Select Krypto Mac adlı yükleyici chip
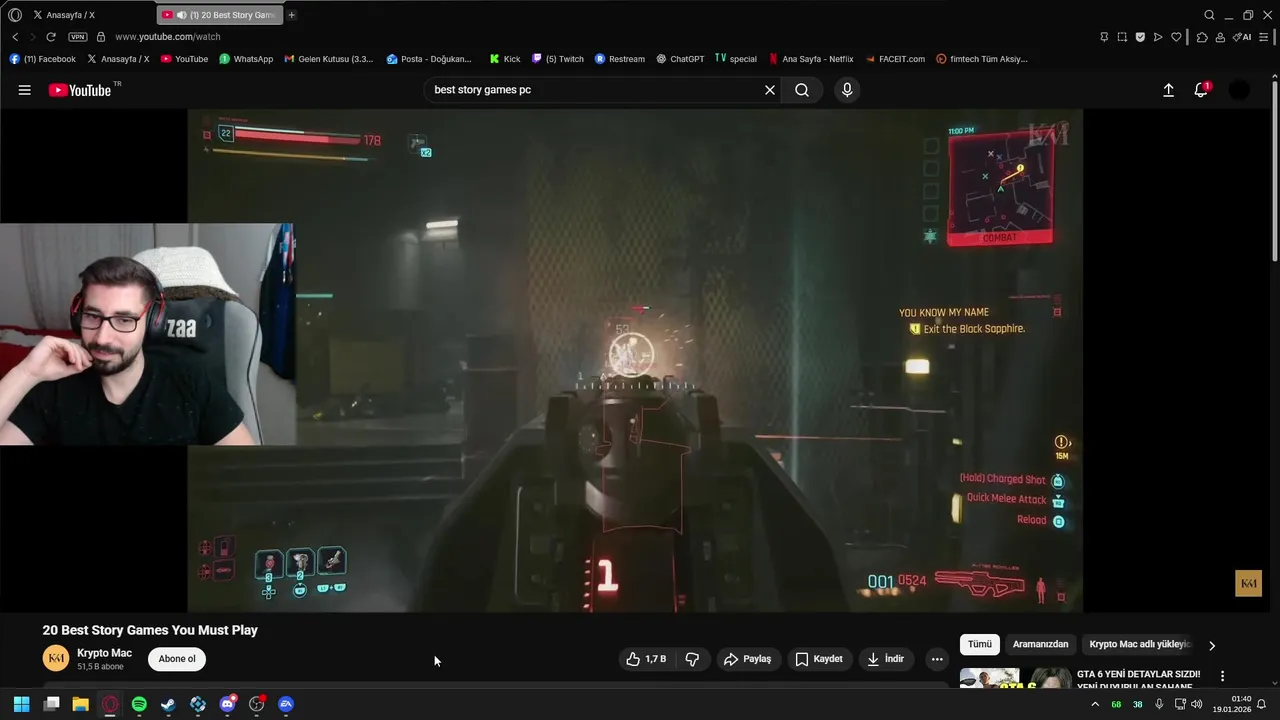The width and height of the screenshot is (1280, 720). (x=1140, y=645)
